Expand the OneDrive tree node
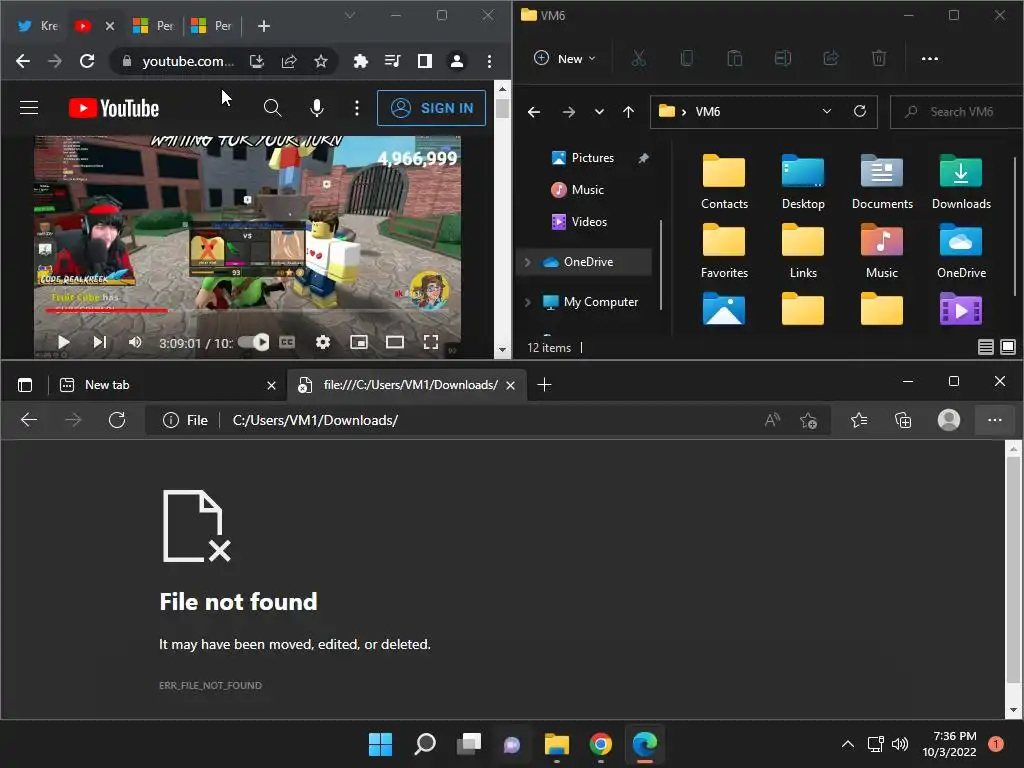The width and height of the screenshot is (1024, 768). point(527,262)
